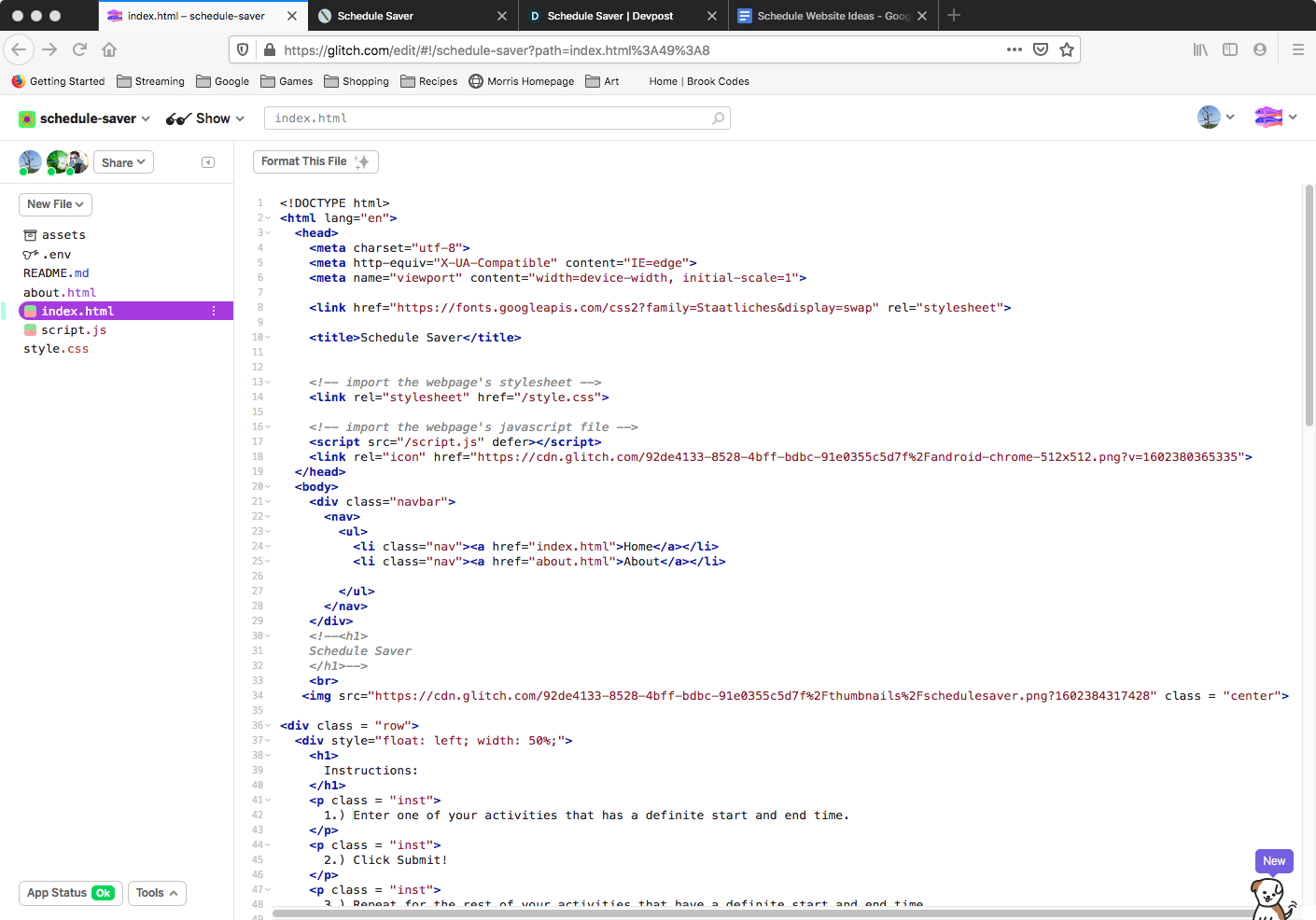Switch to the Schedule Saver Devpost tab
This screenshot has width=1316, height=920.
tap(623, 16)
